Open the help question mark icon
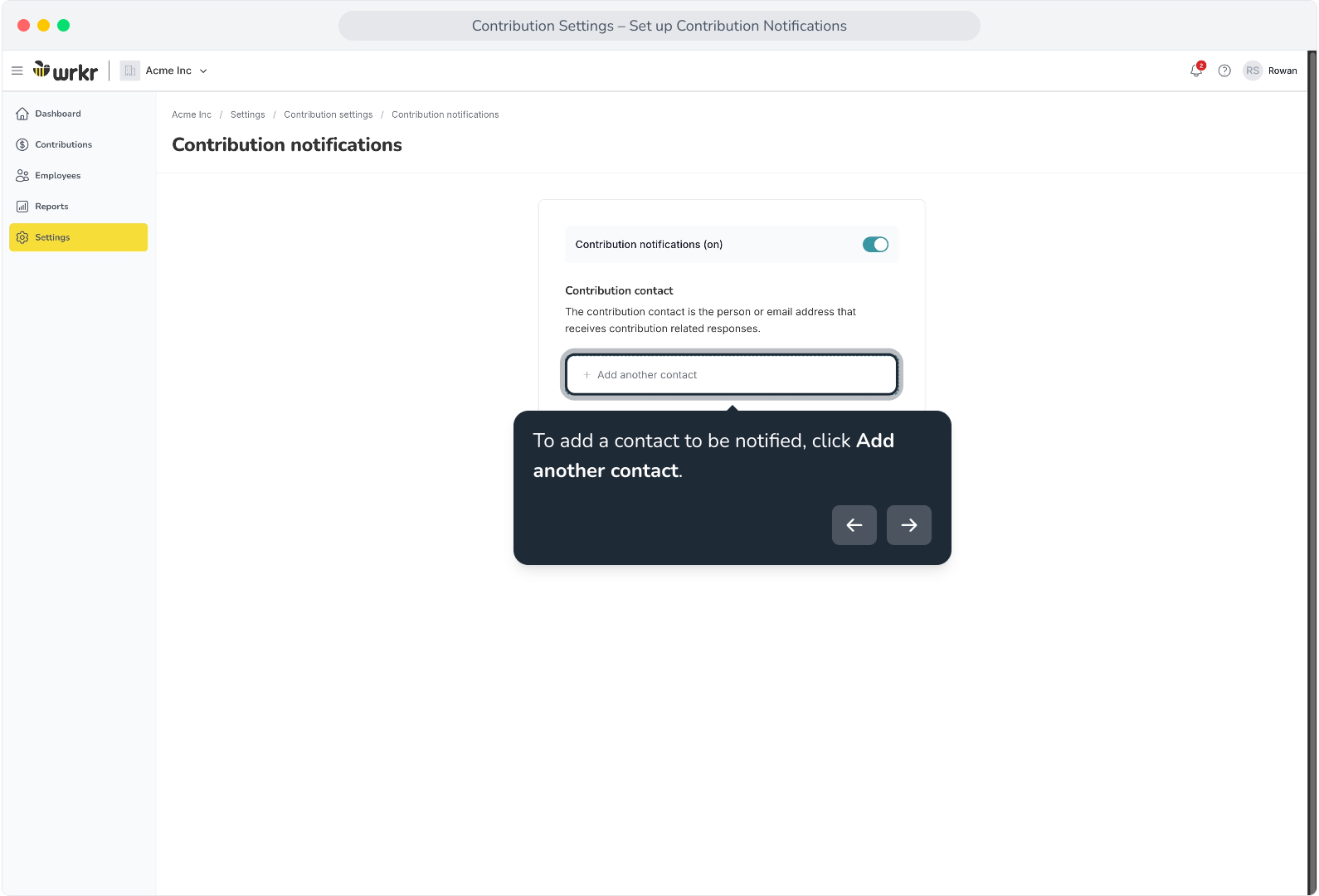This screenshot has height=896, width=1319. [x=1224, y=71]
